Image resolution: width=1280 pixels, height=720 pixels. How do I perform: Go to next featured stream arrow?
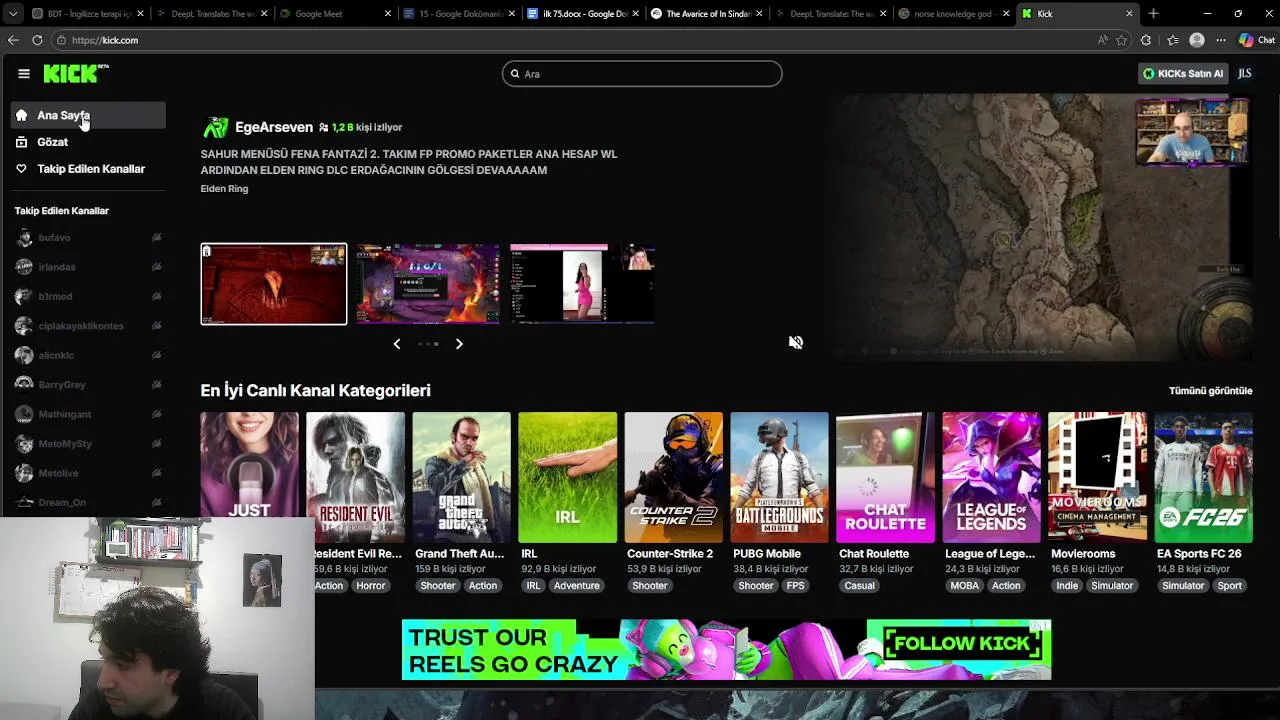pos(459,344)
